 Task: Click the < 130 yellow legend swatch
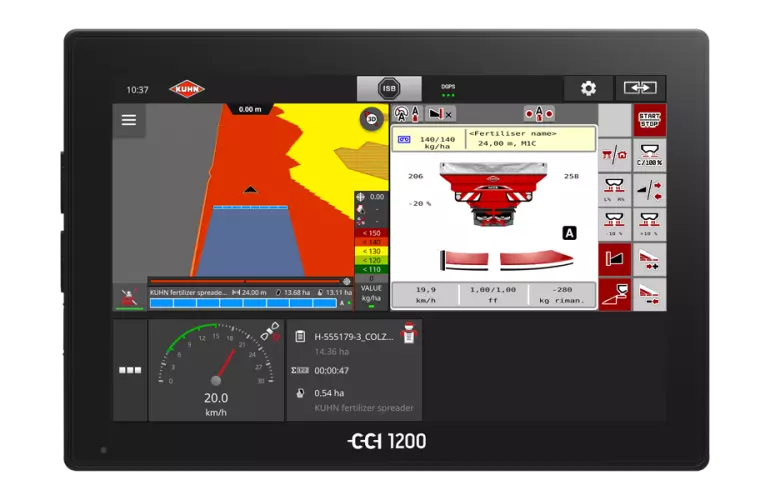371,251
